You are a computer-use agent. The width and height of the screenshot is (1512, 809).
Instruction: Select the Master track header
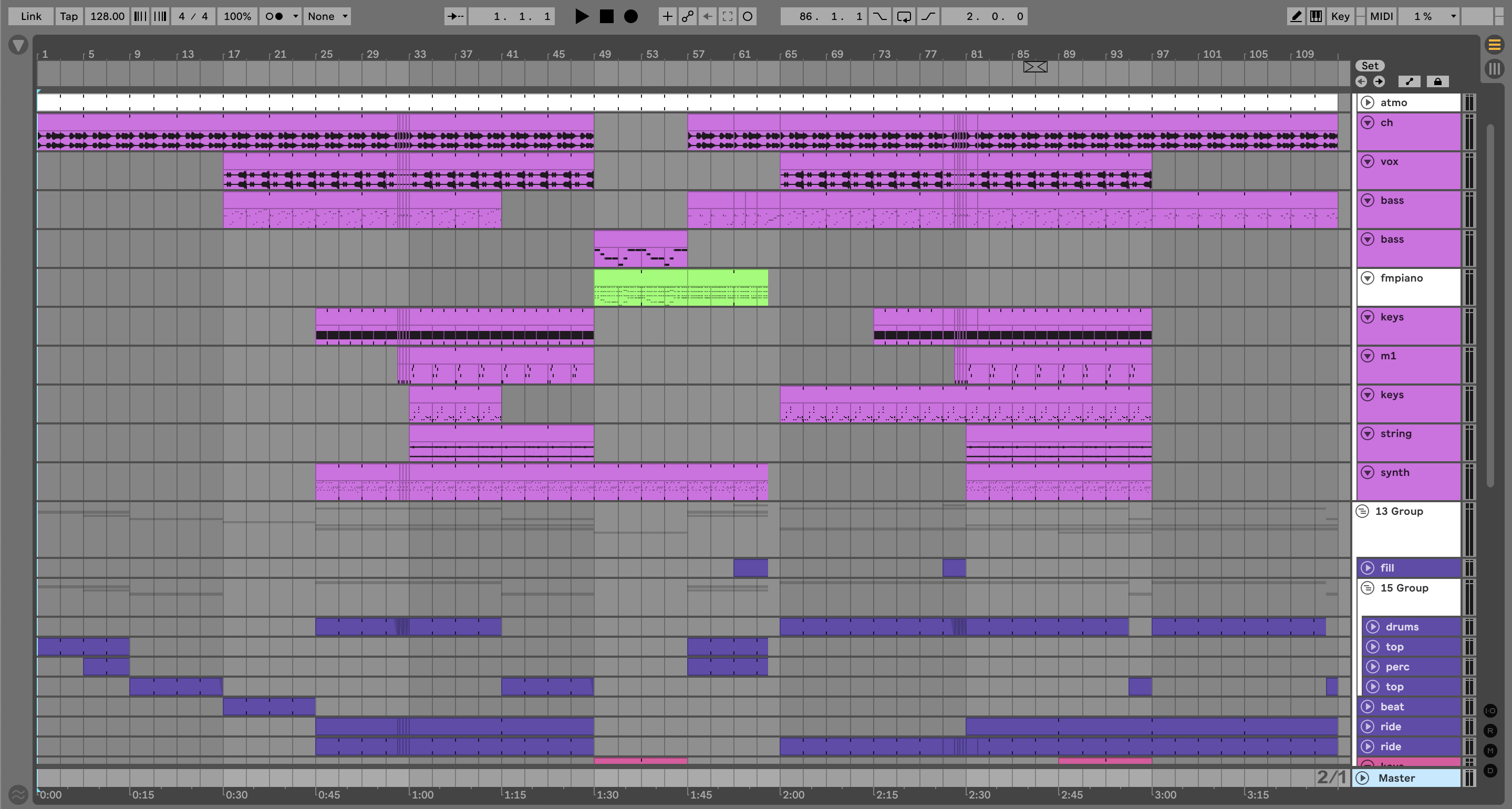tap(1409, 778)
